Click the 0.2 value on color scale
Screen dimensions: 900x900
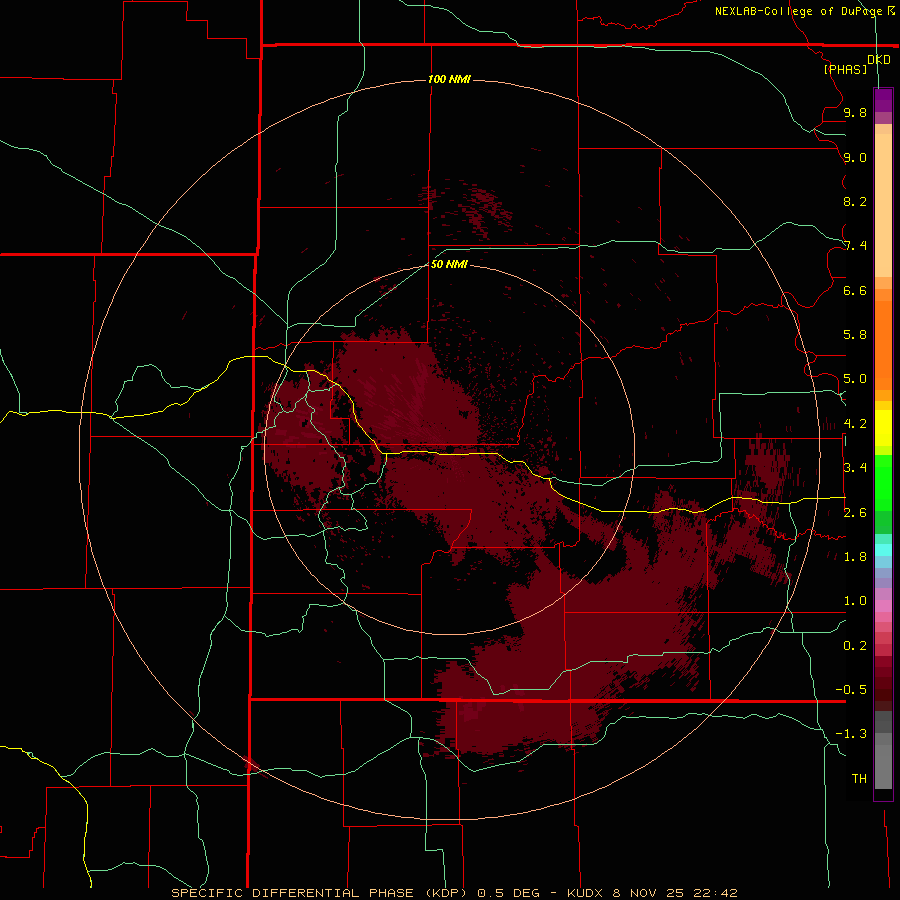[855, 646]
